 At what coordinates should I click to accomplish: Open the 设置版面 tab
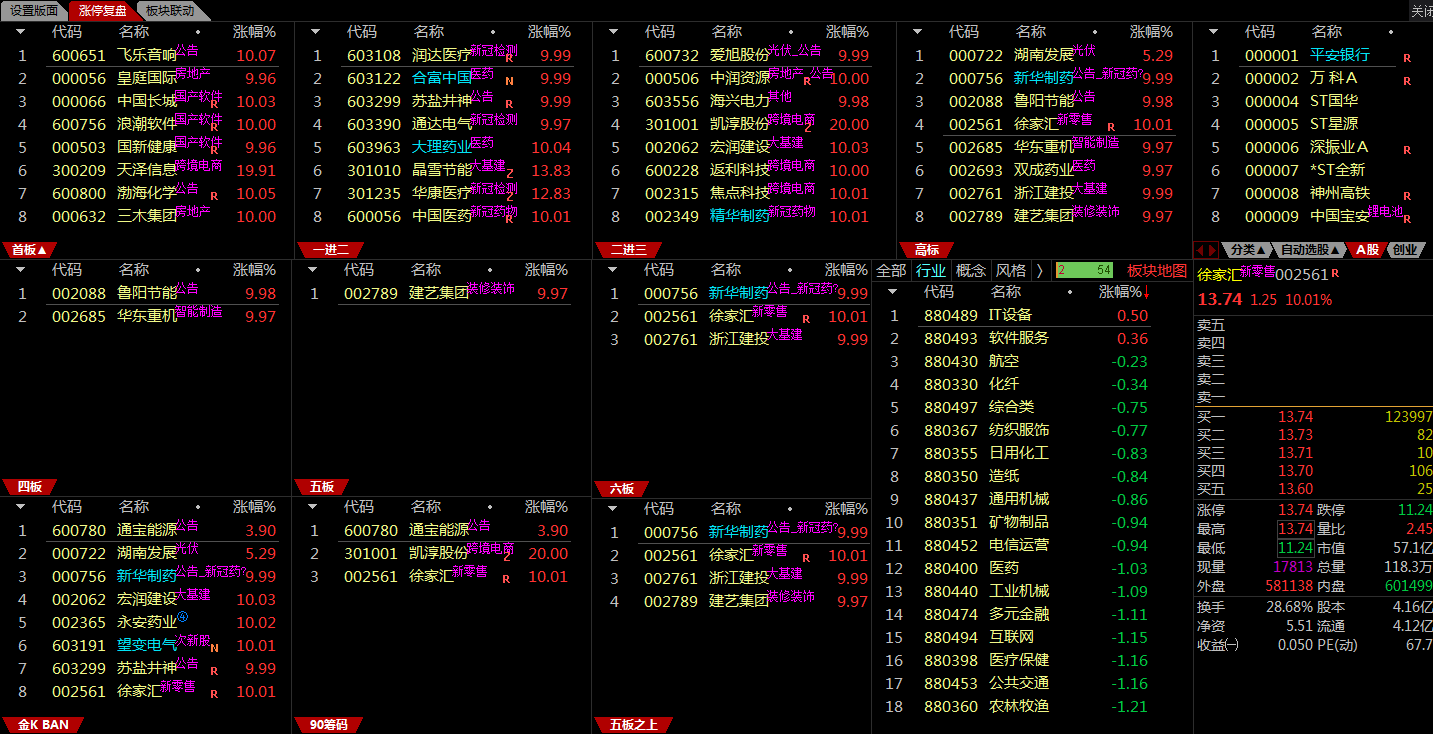click(x=33, y=11)
